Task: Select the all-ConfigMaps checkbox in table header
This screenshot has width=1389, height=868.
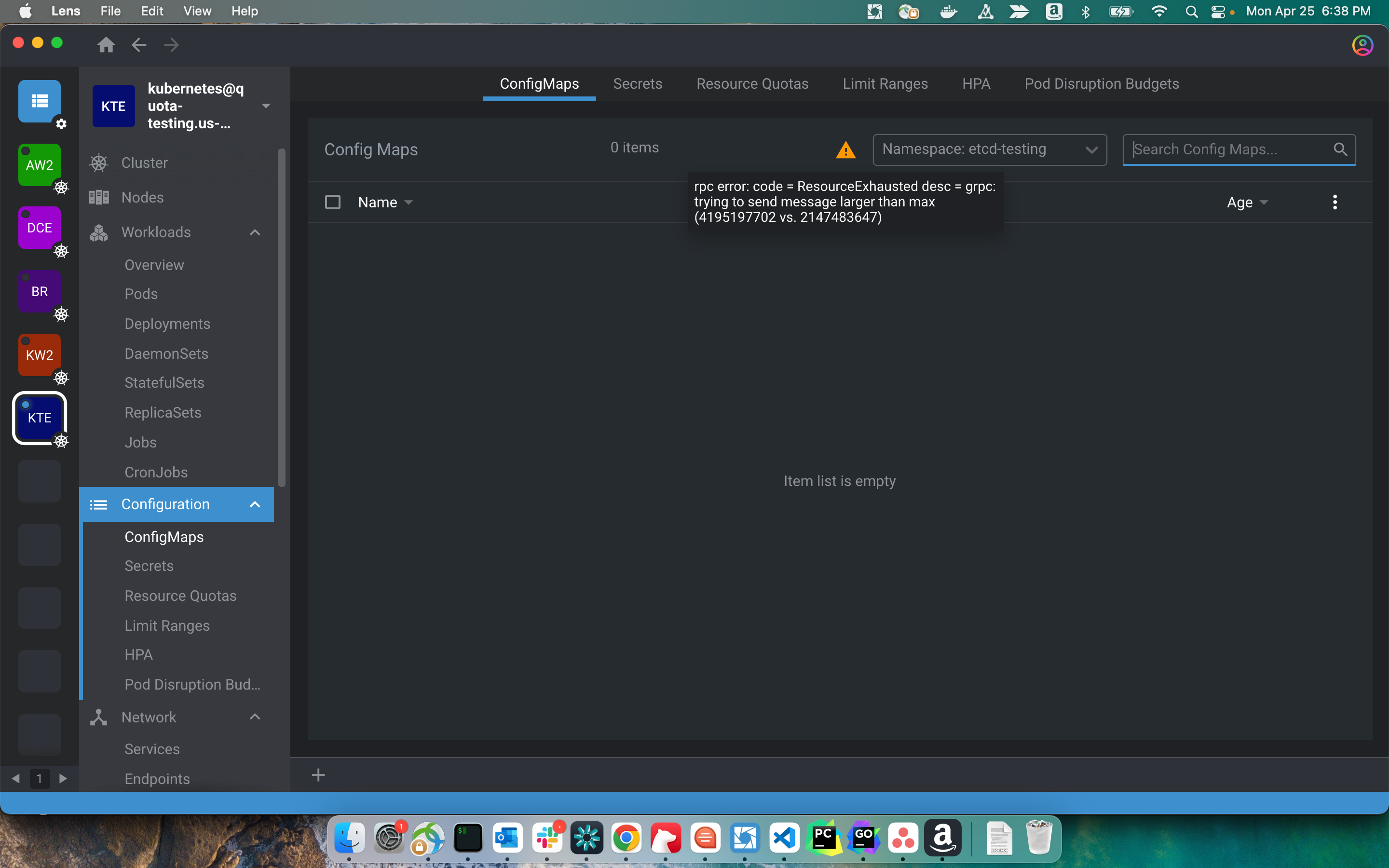Action: tap(333, 202)
